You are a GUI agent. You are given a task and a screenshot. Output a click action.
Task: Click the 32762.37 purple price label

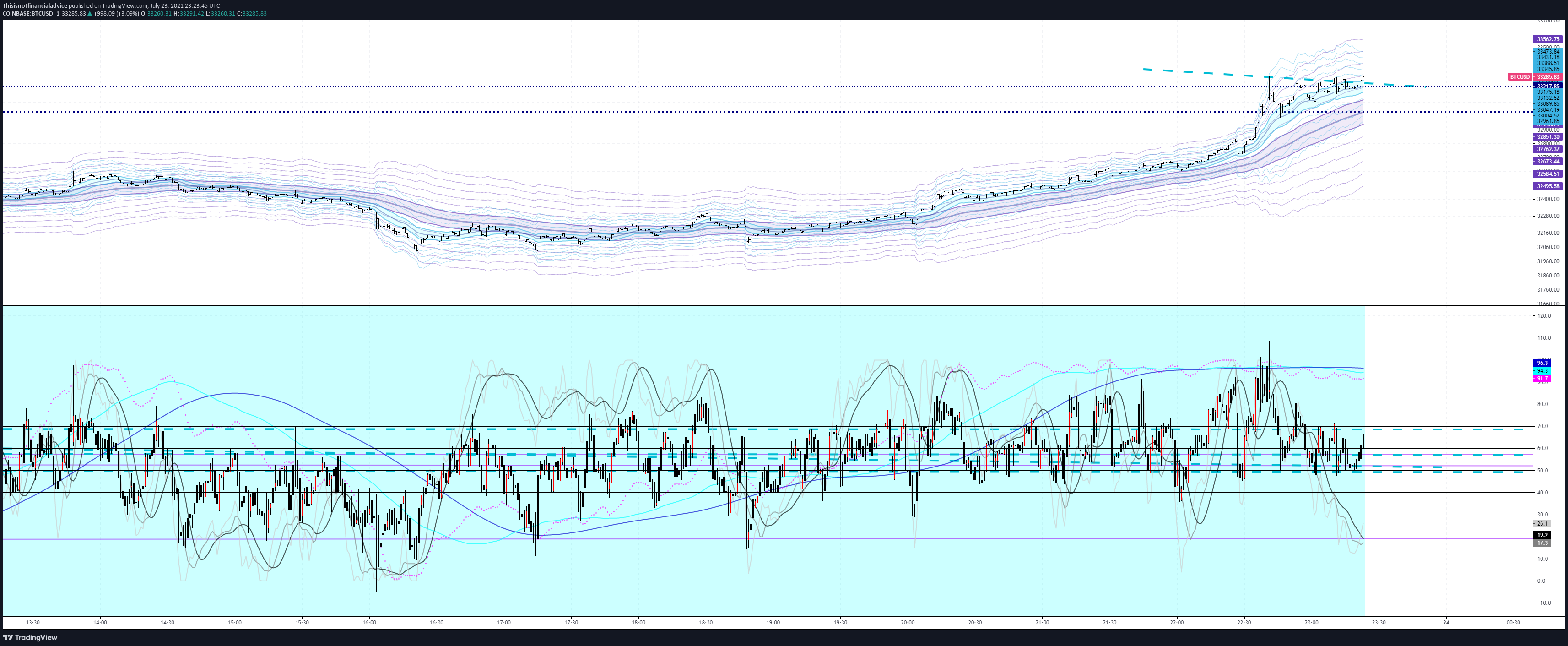1548,149
